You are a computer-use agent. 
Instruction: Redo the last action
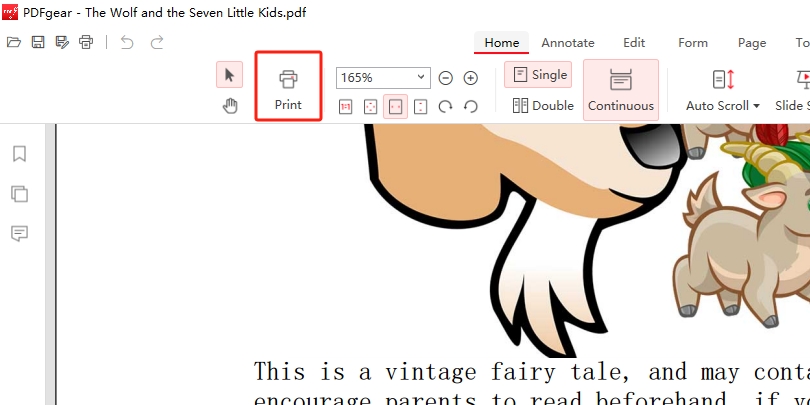[157, 42]
